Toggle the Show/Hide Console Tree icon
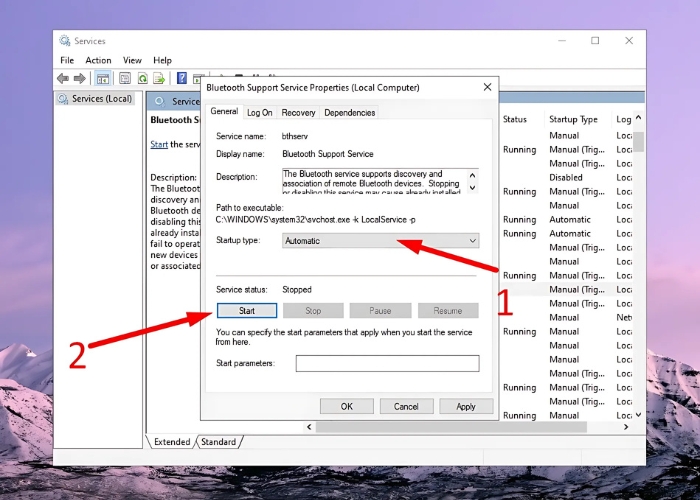This screenshot has width=700, height=500. coord(102,78)
